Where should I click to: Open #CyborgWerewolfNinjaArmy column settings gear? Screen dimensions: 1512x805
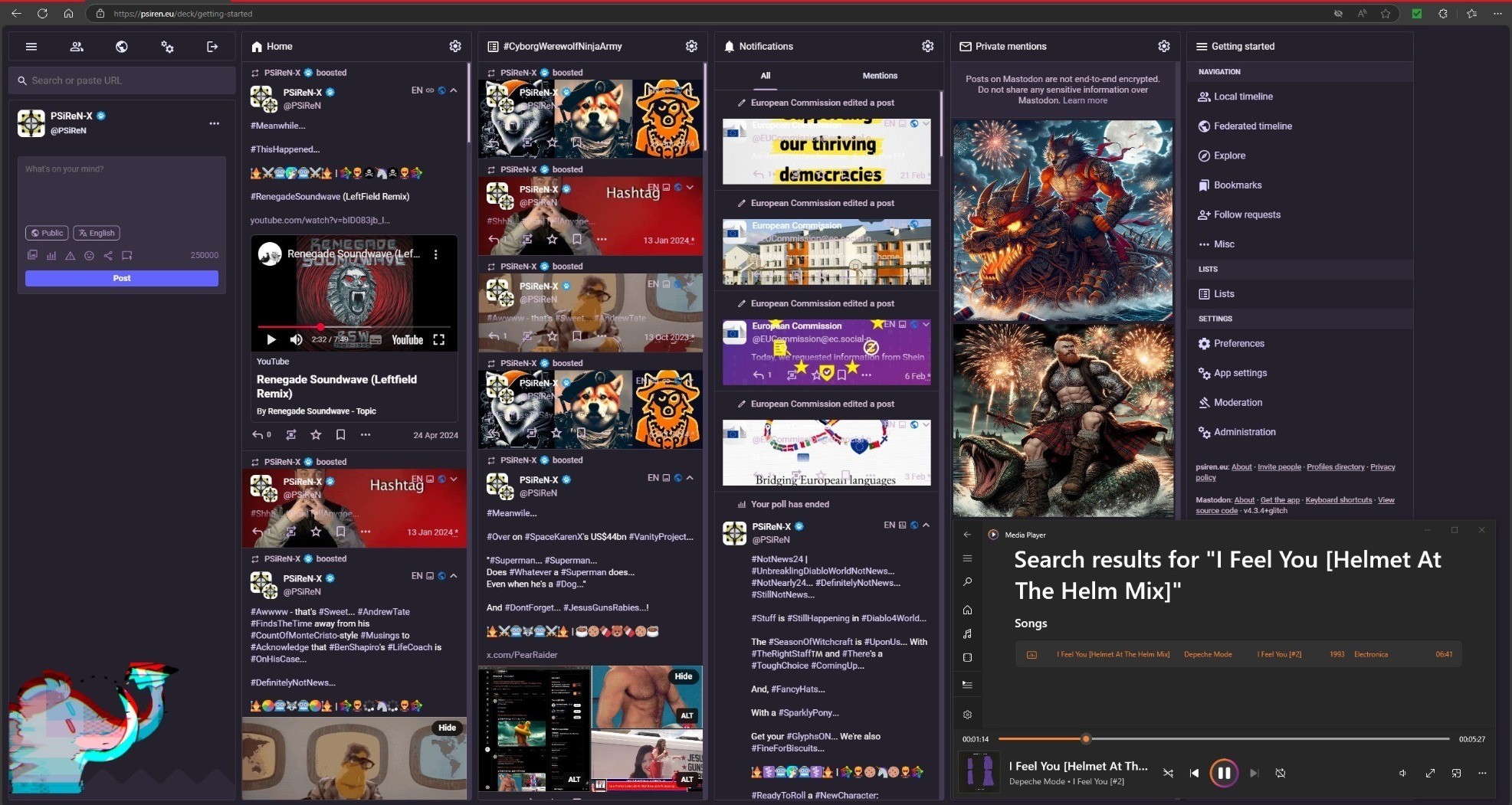(691, 47)
